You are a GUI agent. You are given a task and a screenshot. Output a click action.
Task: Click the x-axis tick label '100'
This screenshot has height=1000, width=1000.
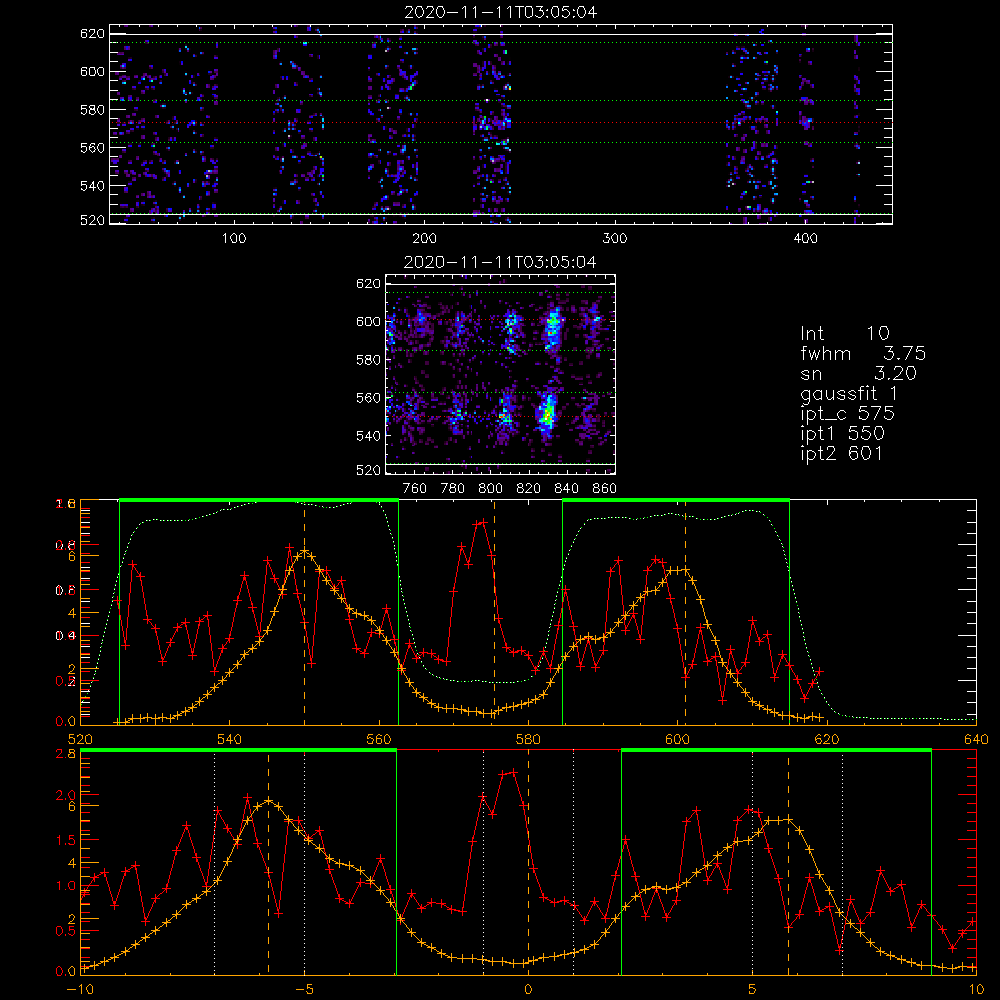point(234,239)
